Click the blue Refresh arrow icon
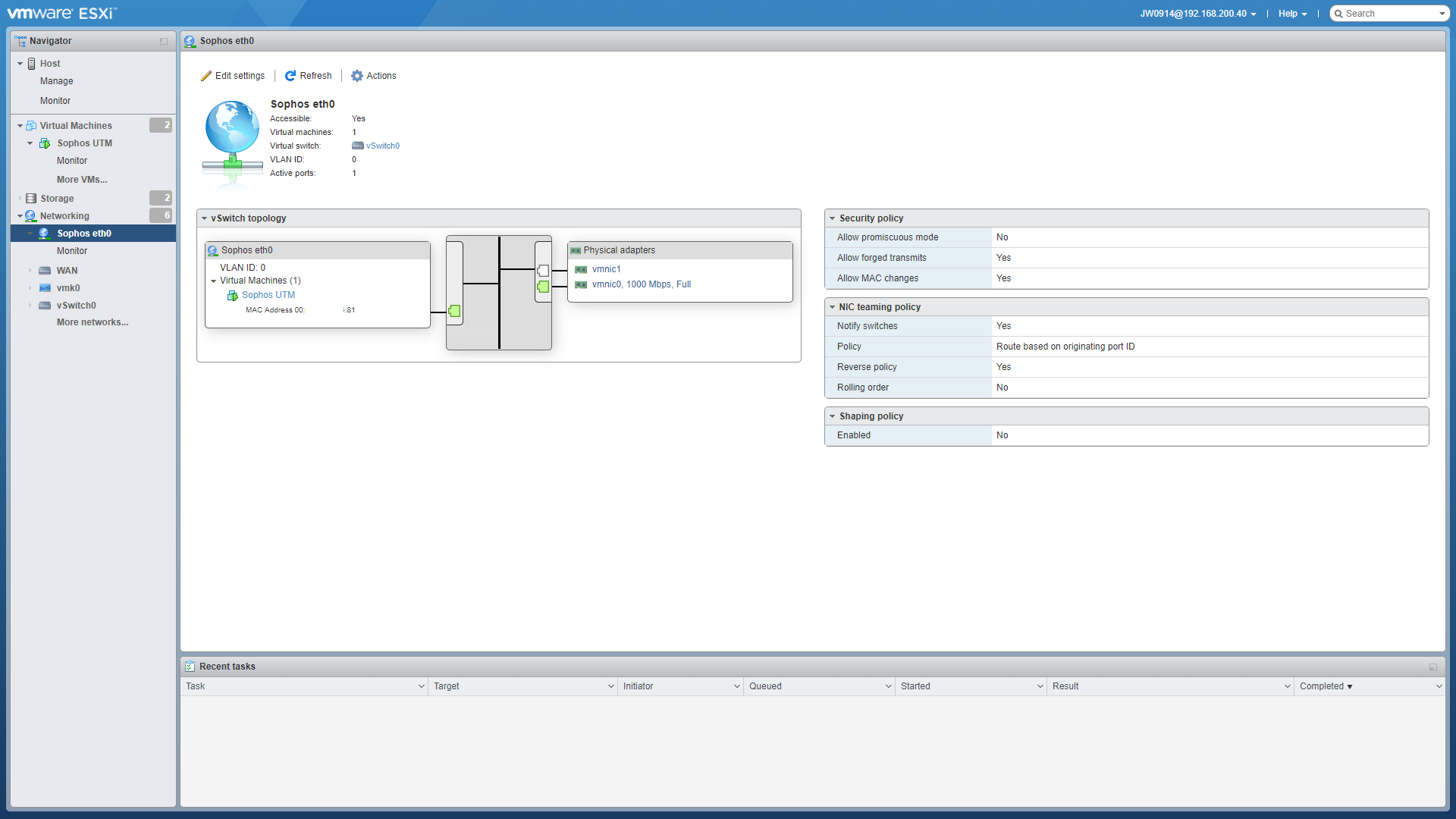Screen dimensions: 1456x819 290,76
